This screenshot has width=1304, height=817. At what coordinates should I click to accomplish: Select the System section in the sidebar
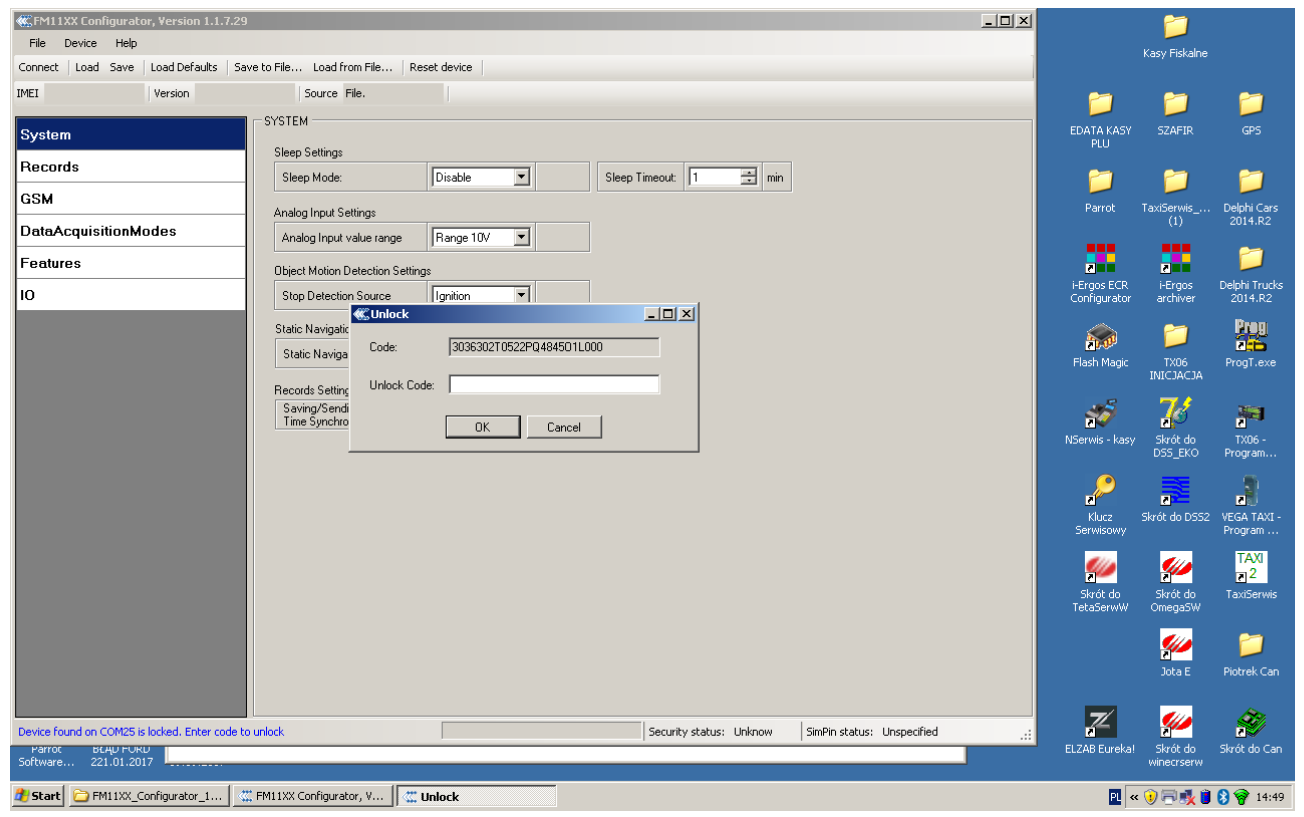click(131, 135)
